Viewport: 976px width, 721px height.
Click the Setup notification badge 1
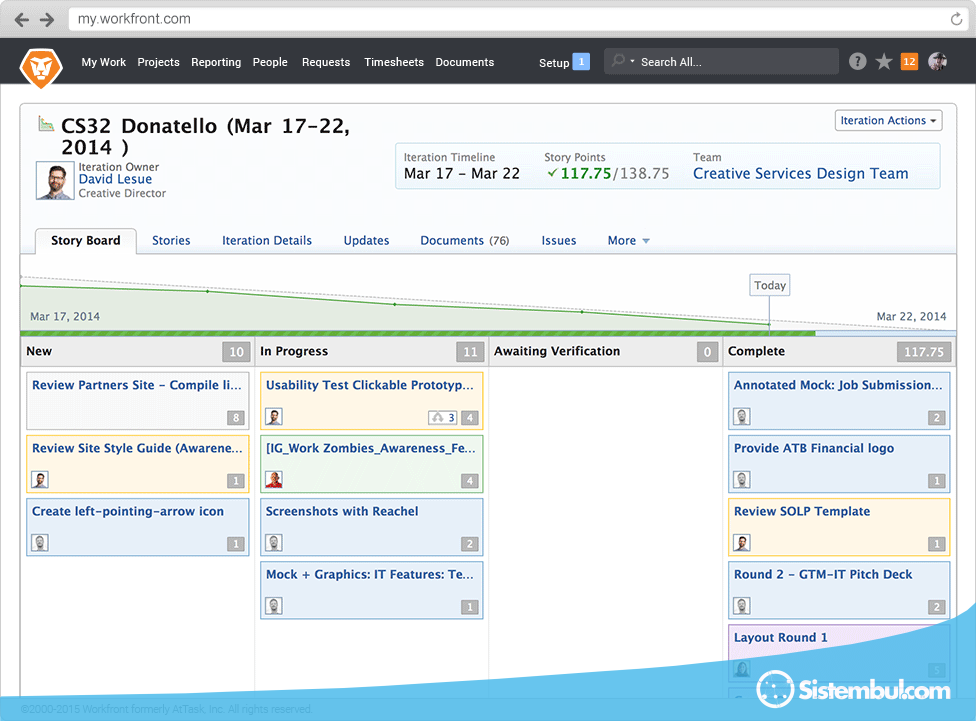[x=581, y=62]
